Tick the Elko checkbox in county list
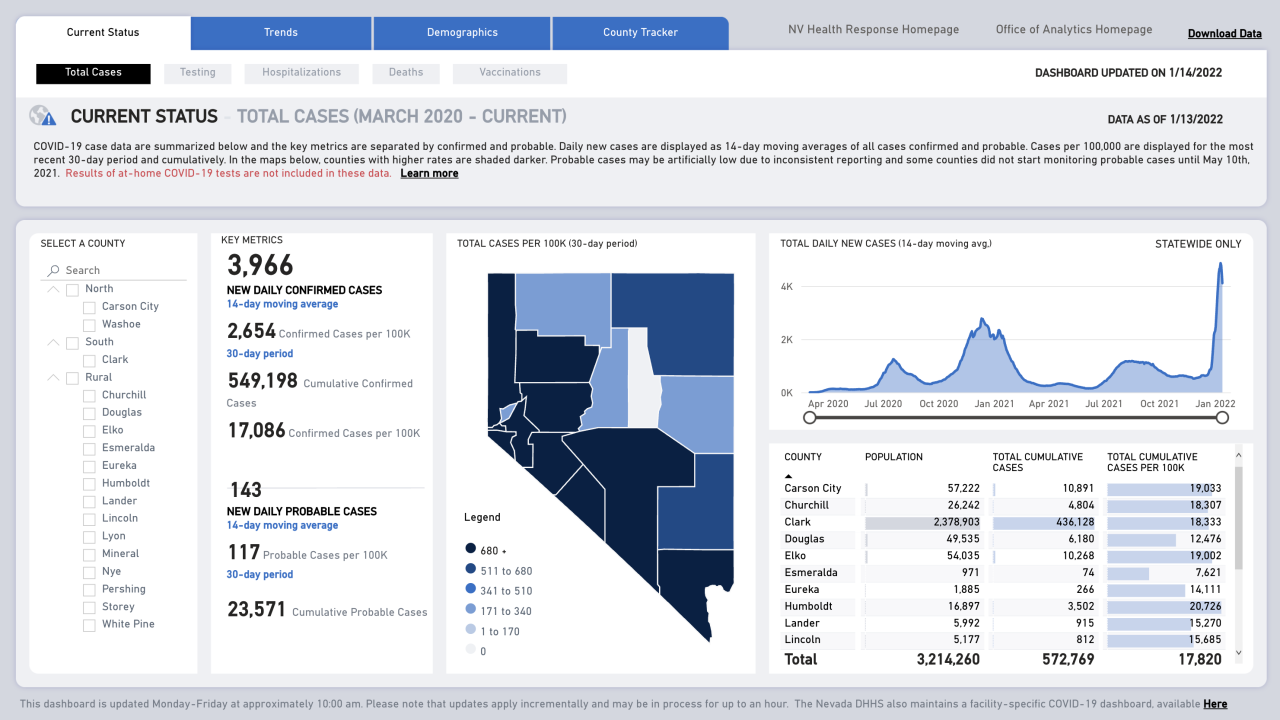Image resolution: width=1280 pixels, height=720 pixels. (x=90, y=431)
